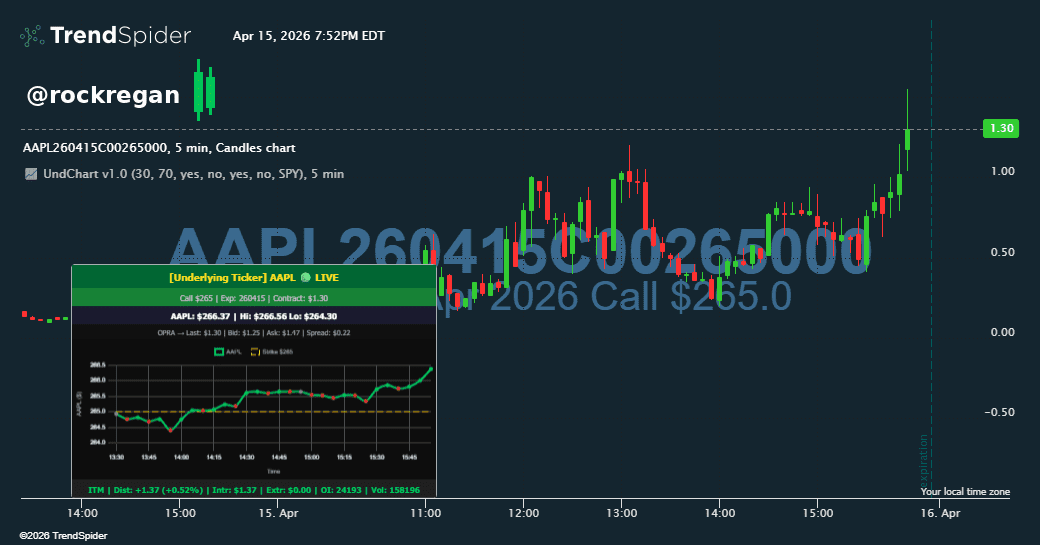Screen dimensions: 1040x545
Task: Click the 14:45 label in mini chart
Action: point(279,457)
